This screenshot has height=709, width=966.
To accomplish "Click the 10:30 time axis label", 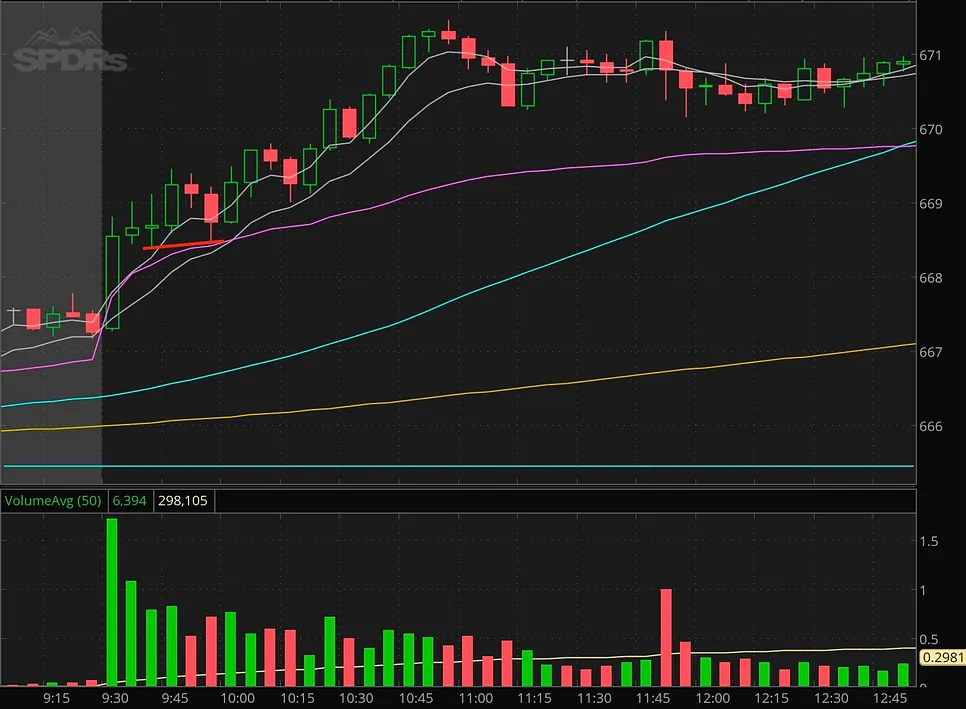I will coord(357,698).
